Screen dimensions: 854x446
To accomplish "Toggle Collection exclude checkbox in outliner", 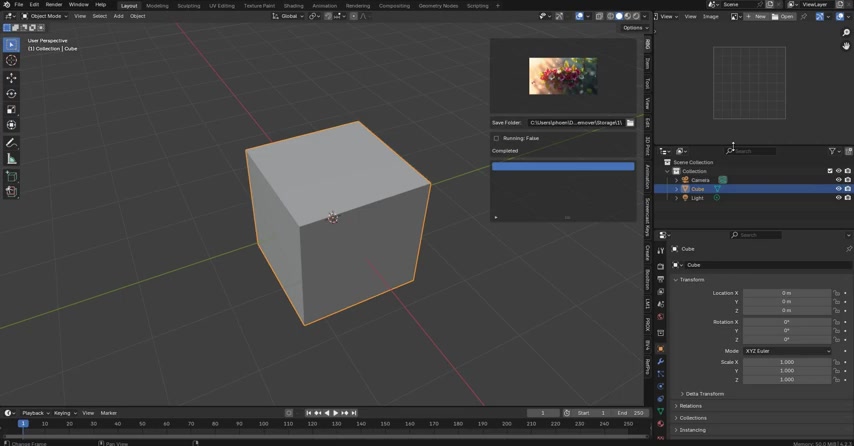I will click(x=830, y=171).
